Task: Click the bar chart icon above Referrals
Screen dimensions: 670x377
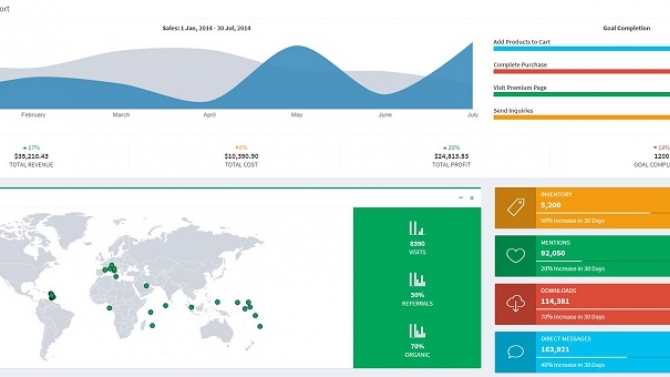Action: tap(417, 279)
